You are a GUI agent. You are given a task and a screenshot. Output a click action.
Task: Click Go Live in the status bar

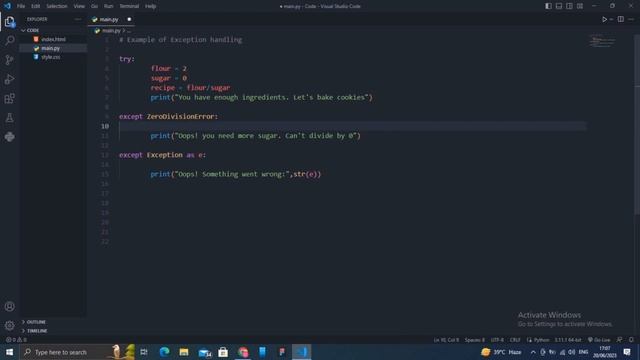[x=599, y=340]
